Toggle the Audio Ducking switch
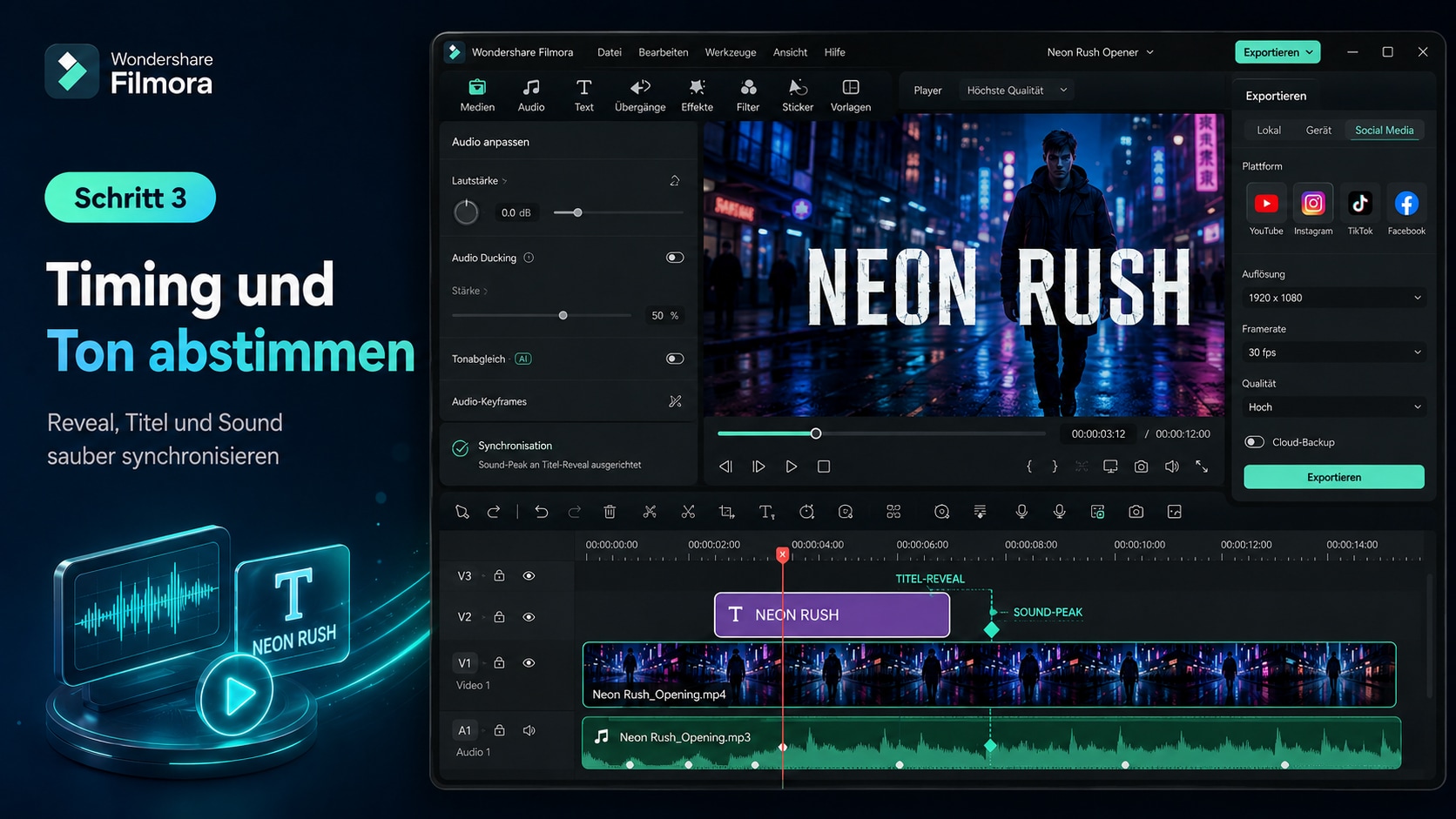1456x819 pixels. click(675, 258)
